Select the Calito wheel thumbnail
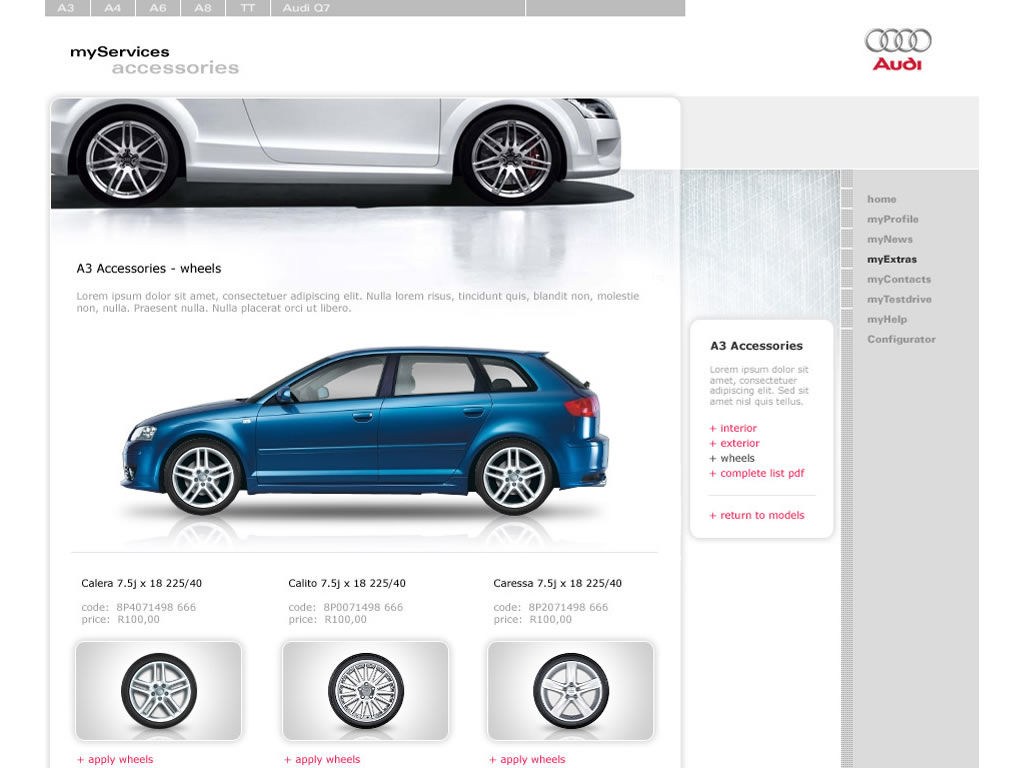The image size is (1024, 768). coord(365,691)
